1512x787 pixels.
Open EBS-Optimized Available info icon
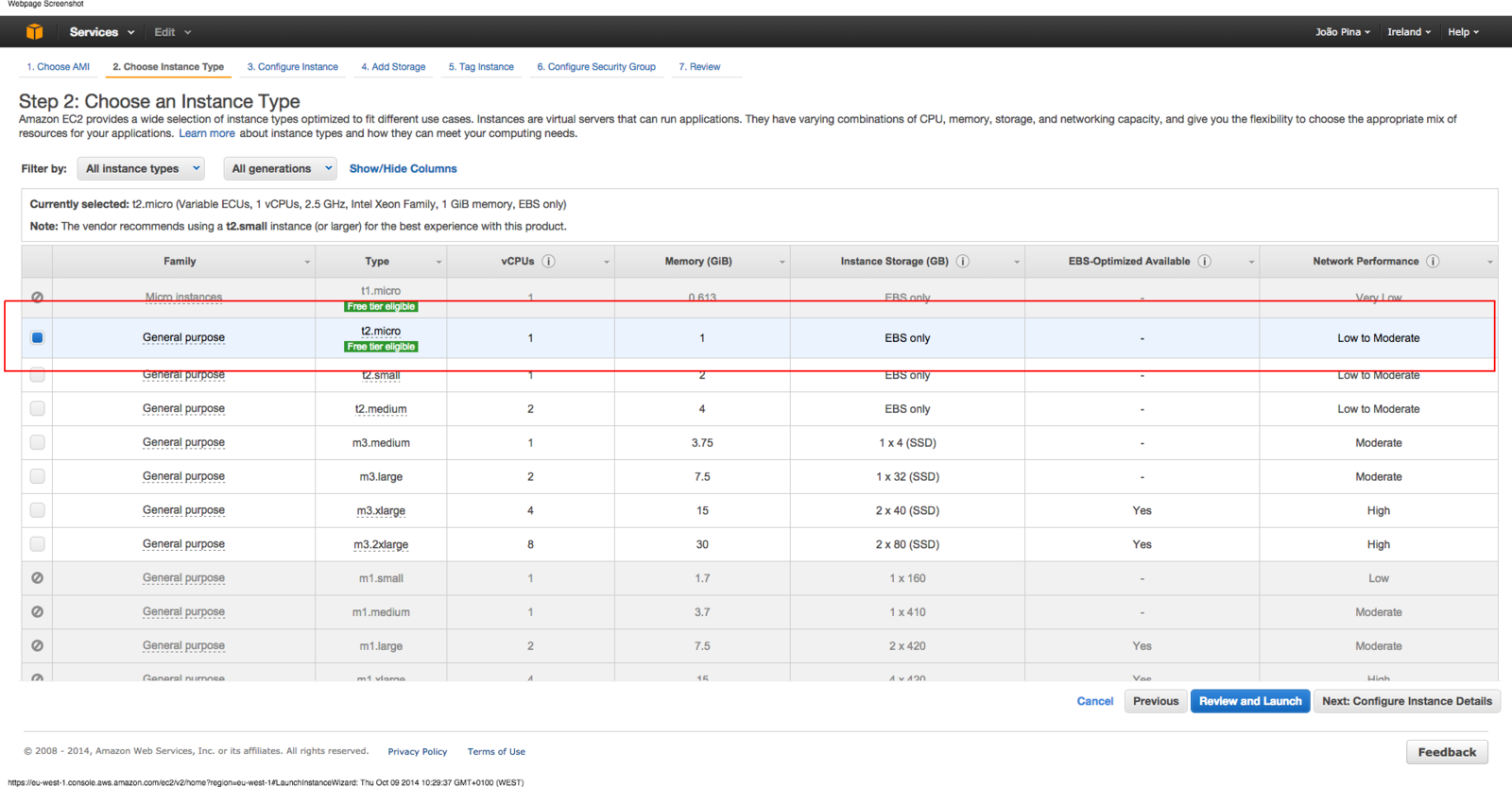[x=1204, y=262]
